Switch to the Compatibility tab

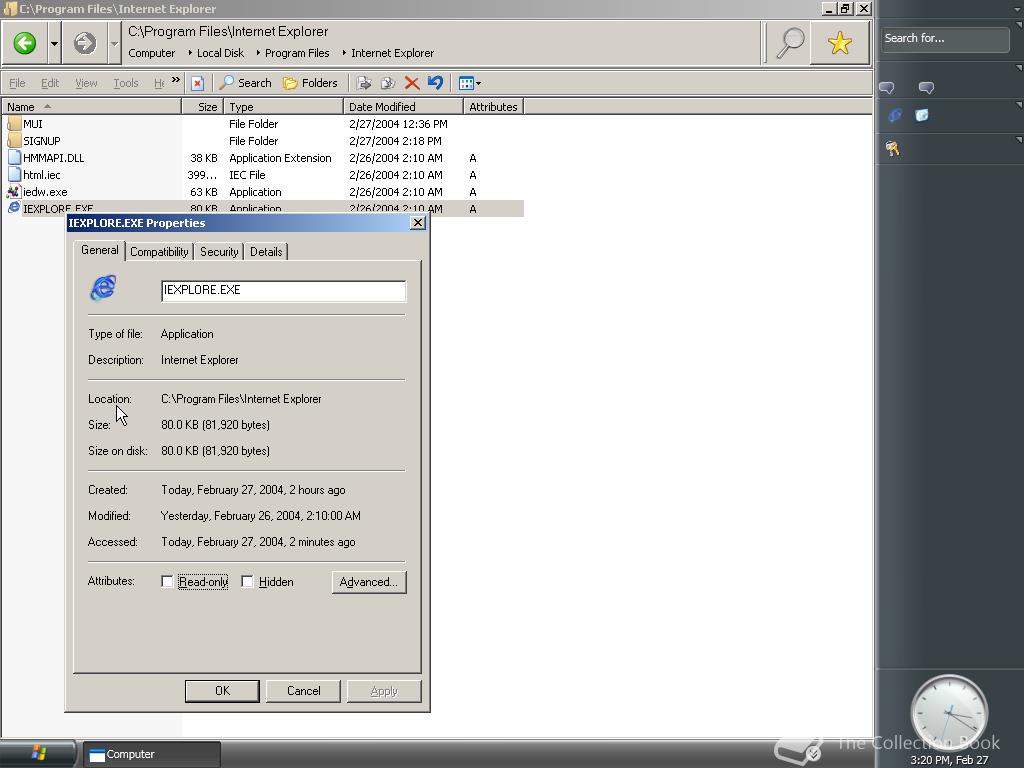(159, 251)
